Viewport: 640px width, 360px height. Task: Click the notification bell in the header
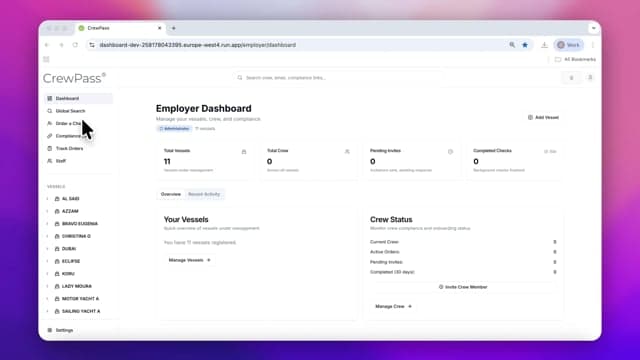pyautogui.click(x=571, y=78)
